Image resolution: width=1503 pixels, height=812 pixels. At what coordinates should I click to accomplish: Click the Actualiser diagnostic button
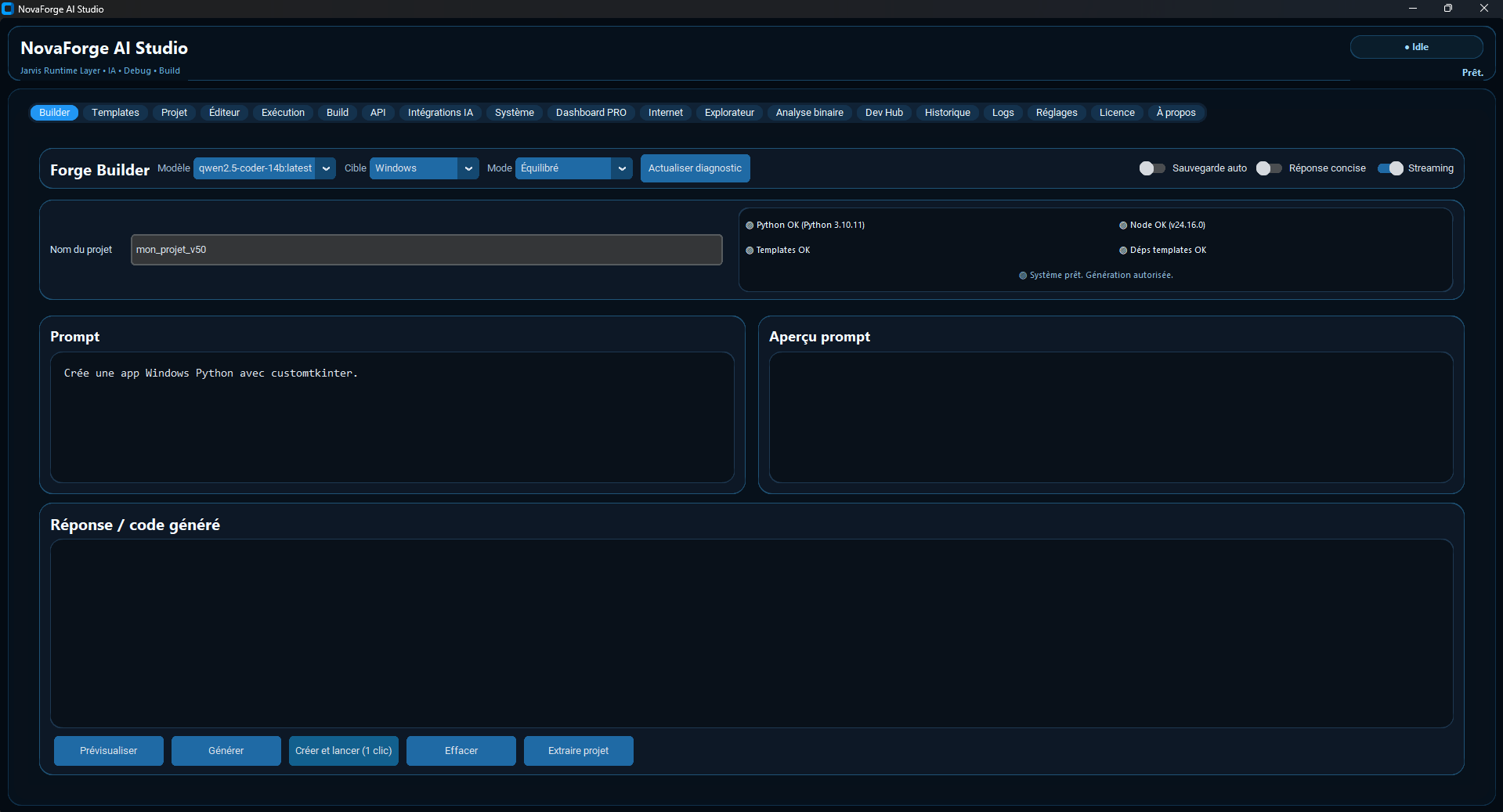point(695,168)
